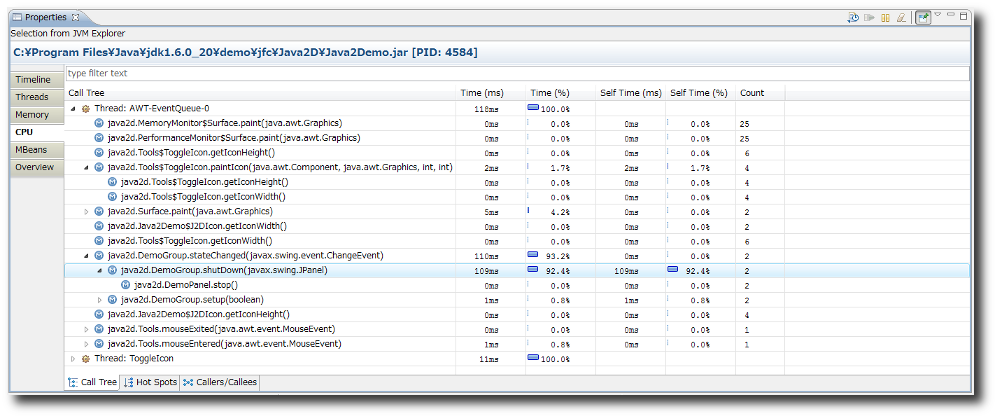Click the clear CPU profiling data eraser icon
997x418 pixels.
(901, 18)
